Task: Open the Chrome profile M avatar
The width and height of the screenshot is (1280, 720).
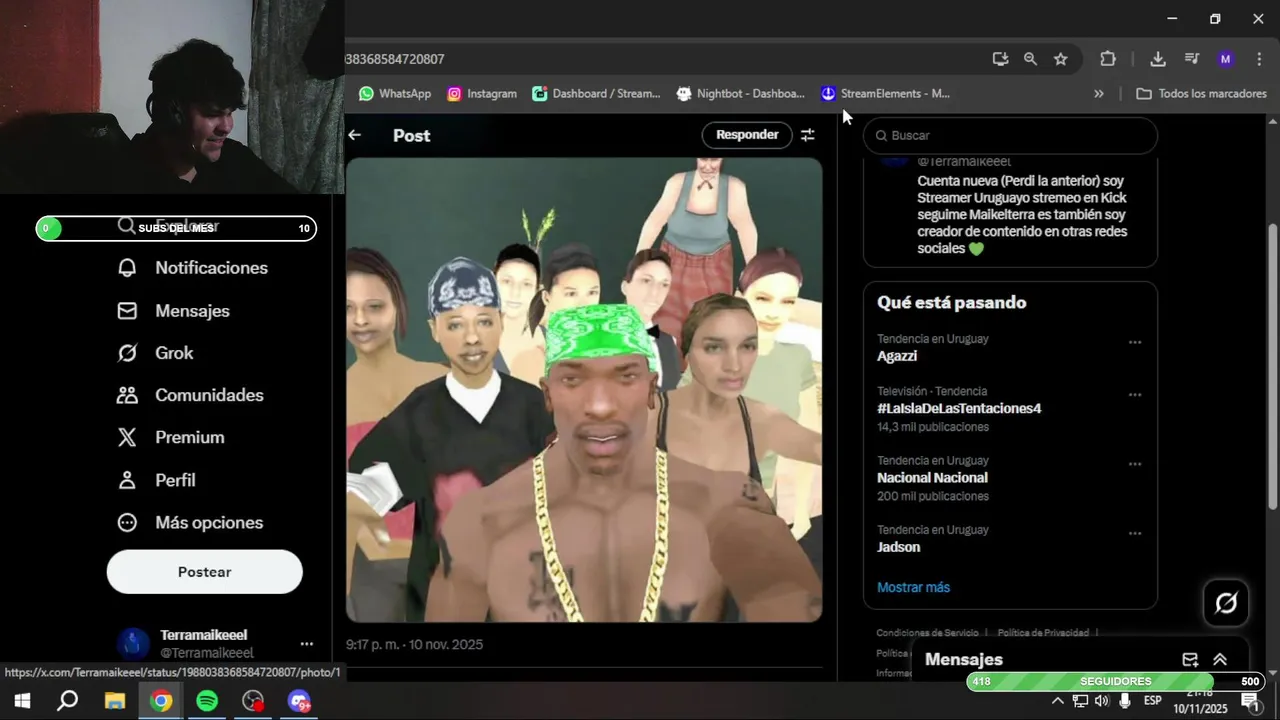Action: point(1226,59)
